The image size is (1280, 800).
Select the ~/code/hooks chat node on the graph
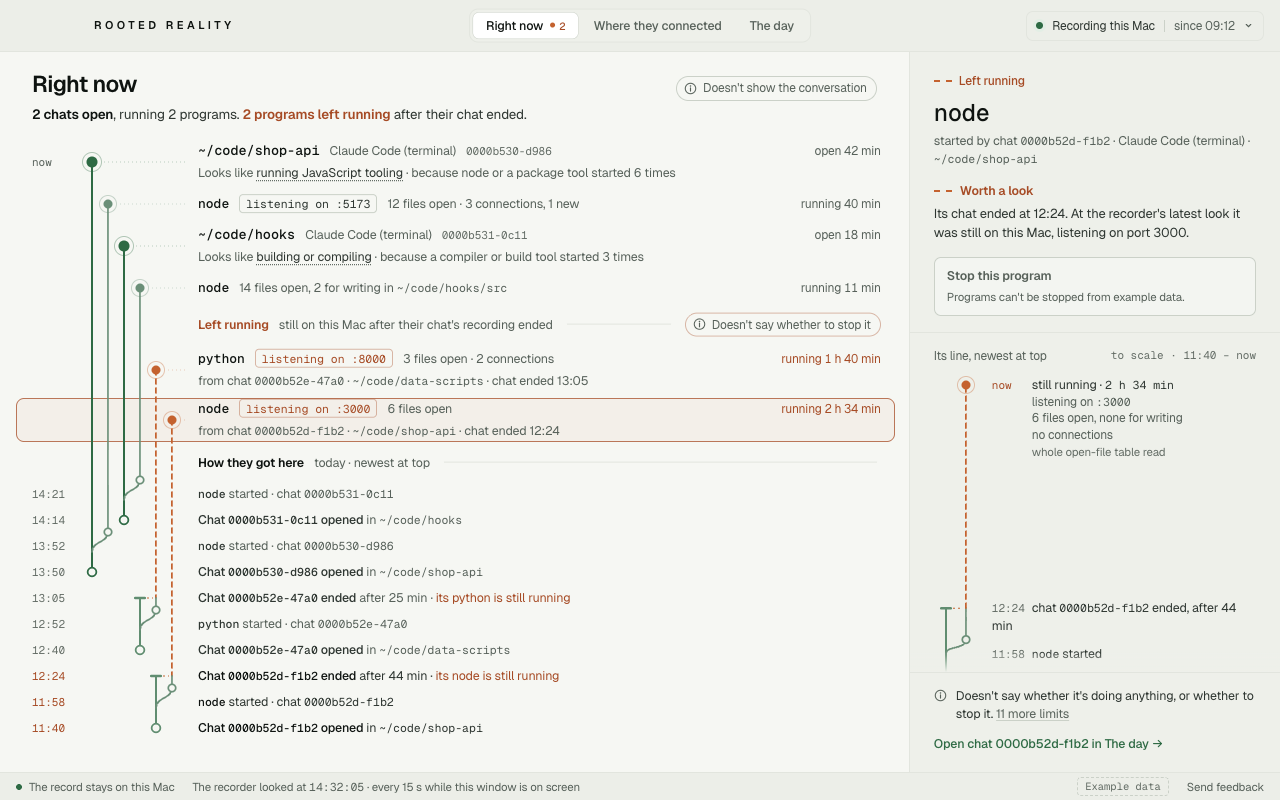(124, 246)
